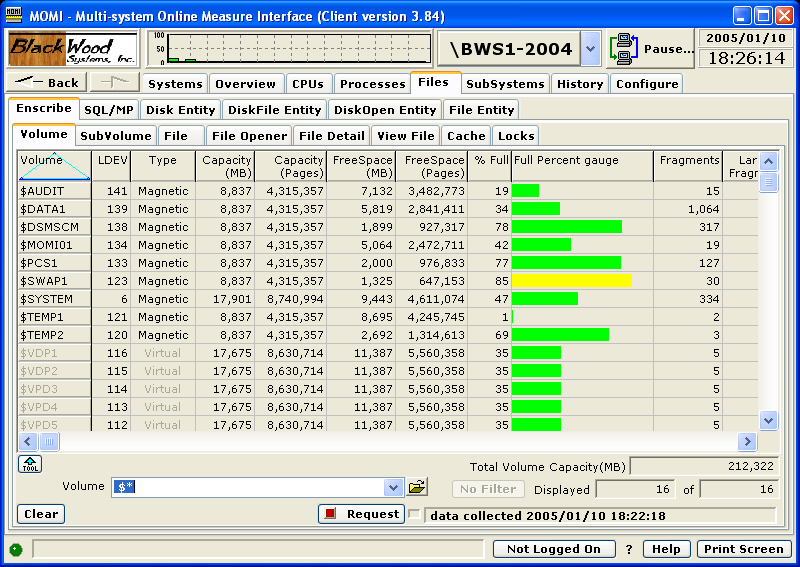Click the Clear button

click(x=41, y=514)
